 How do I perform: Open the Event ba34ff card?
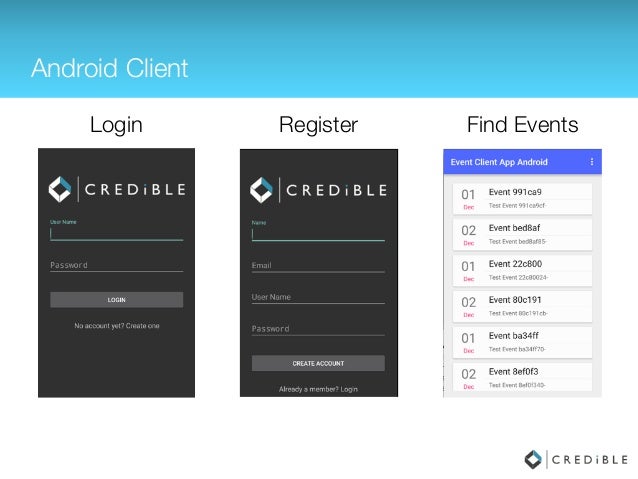click(x=522, y=342)
